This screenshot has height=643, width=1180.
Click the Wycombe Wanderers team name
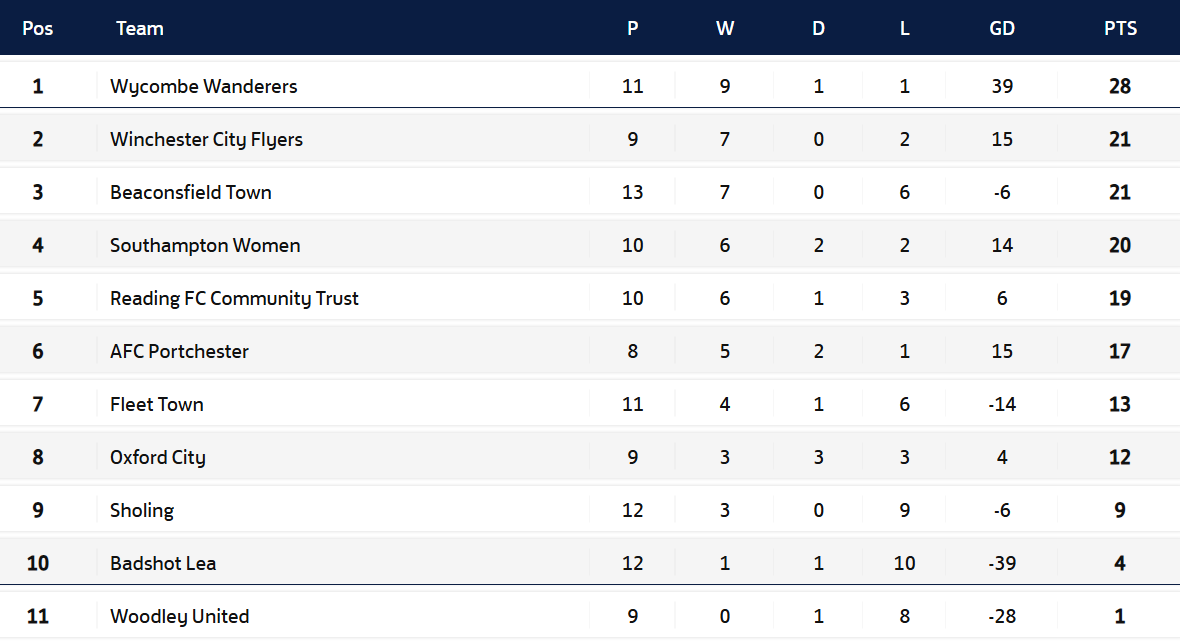coord(204,86)
